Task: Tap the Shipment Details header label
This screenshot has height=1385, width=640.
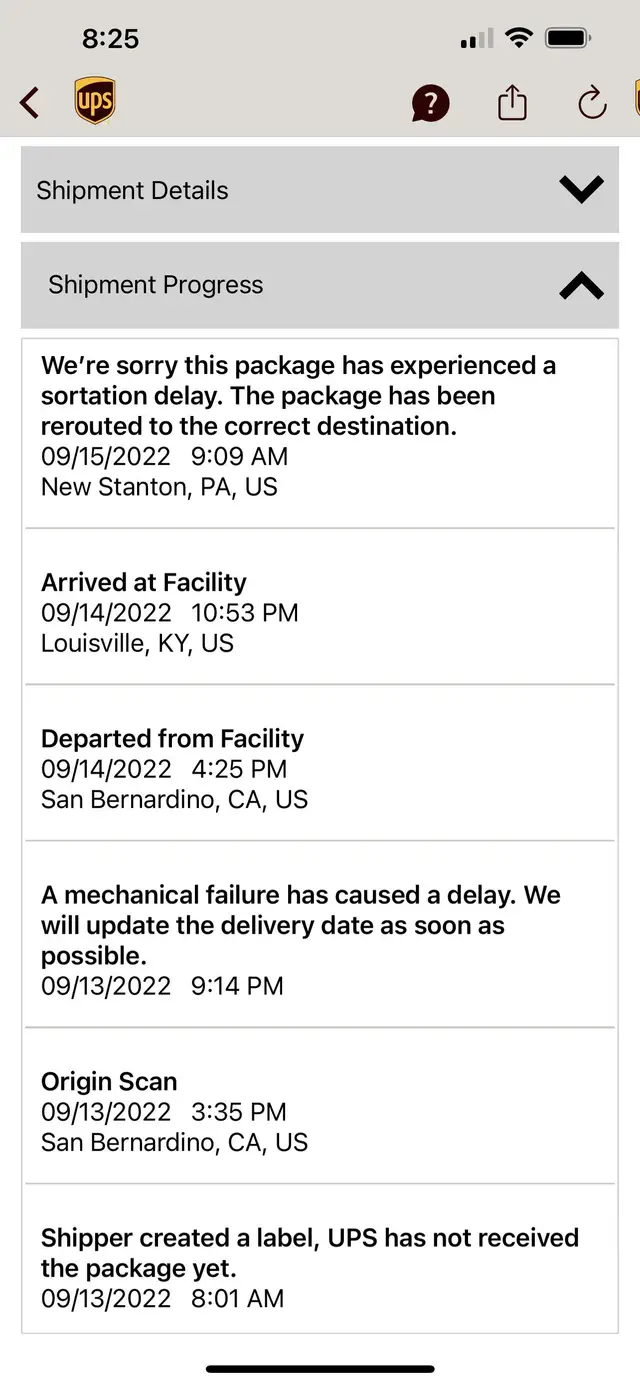Action: coord(132,191)
